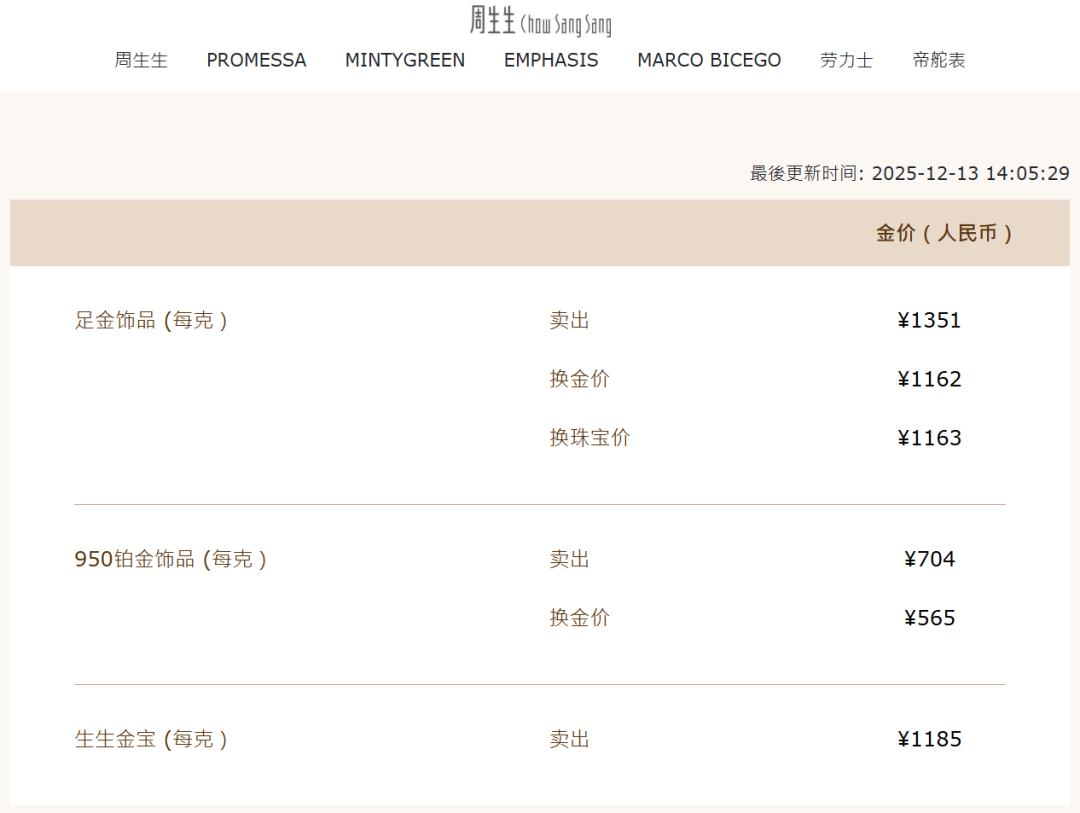This screenshot has height=813, width=1080.
Task: Click the Chow Sang Sang logo
Action: pyautogui.click(x=540, y=21)
